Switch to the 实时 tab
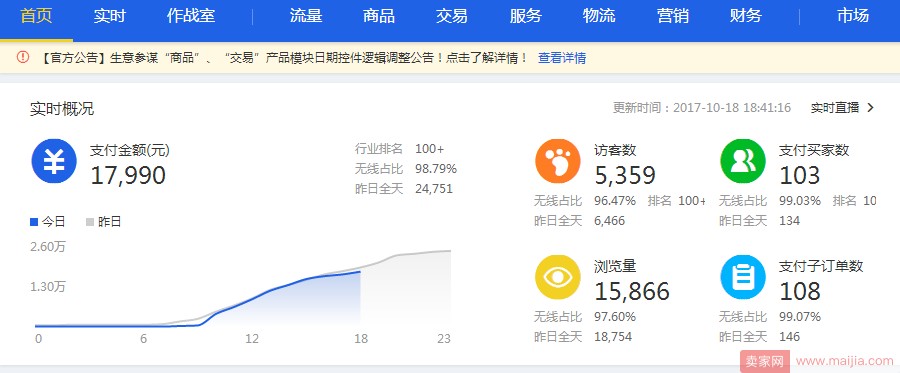Screen dimensions: 900x373 click(110, 15)
